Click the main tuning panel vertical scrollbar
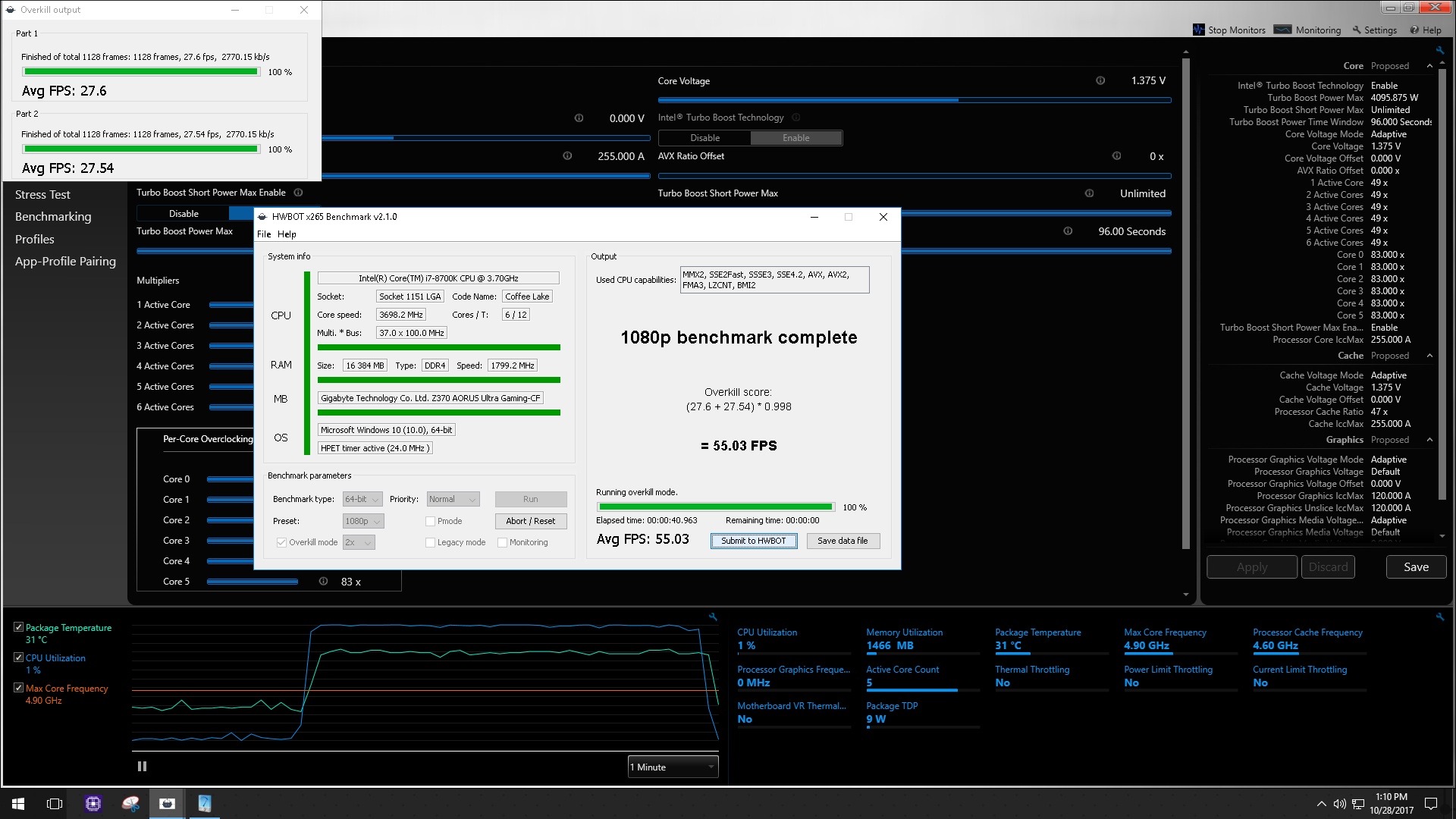 click(1186, 303)
